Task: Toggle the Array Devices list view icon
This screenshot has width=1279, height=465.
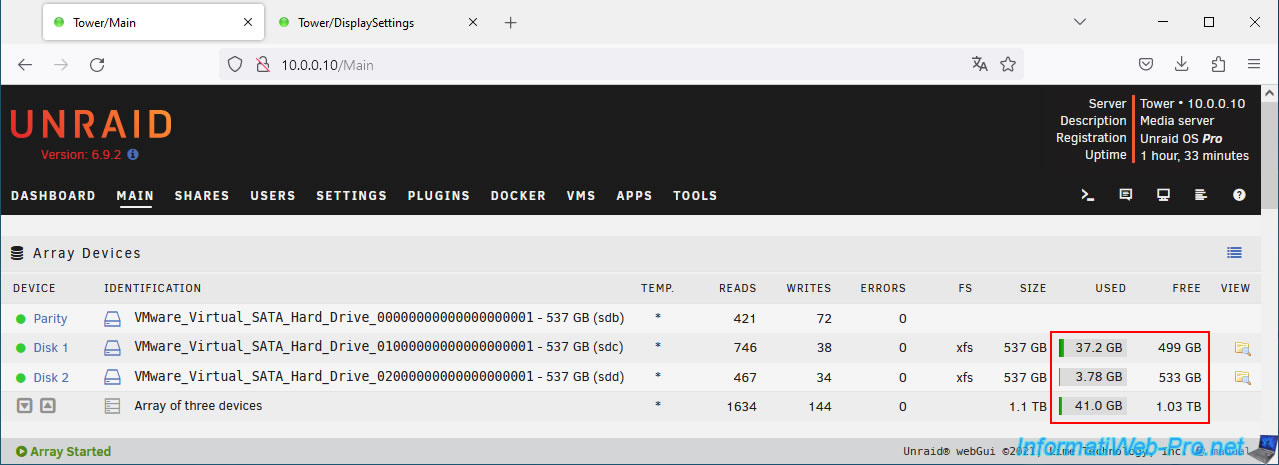Action: tap(1234, 253)
